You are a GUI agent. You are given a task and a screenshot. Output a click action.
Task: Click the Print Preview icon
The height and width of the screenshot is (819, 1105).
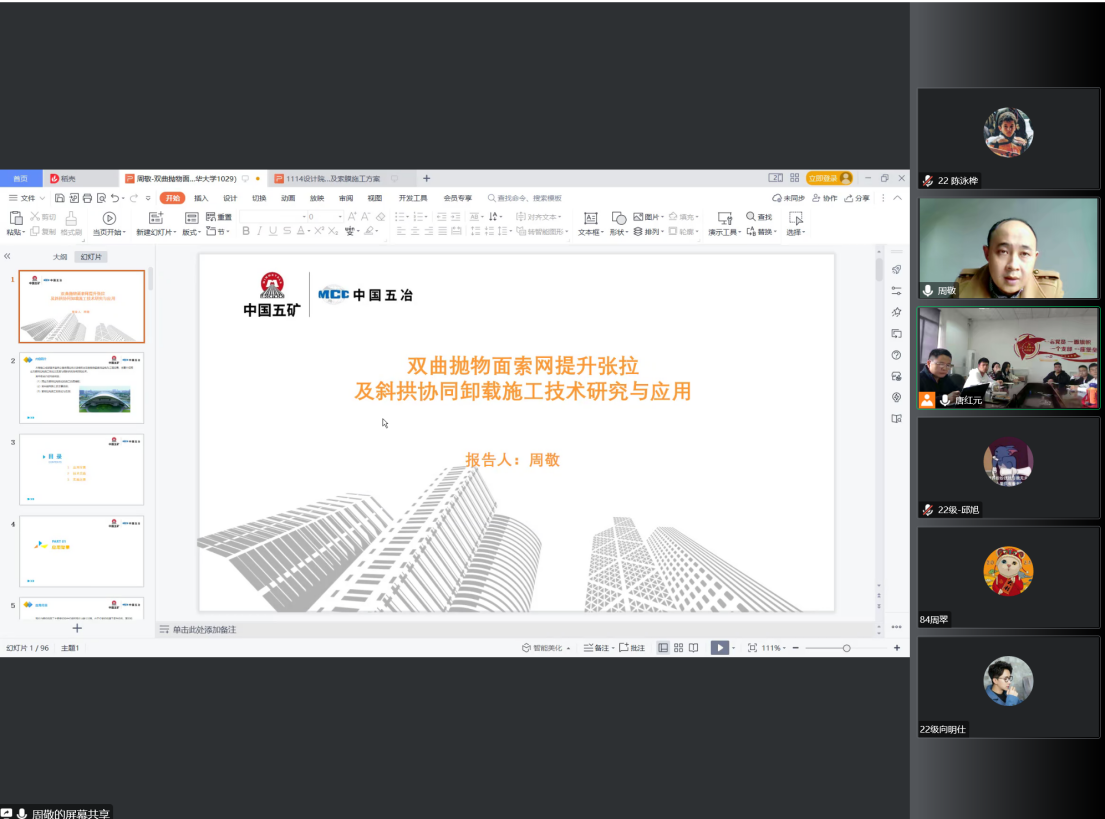101,198
